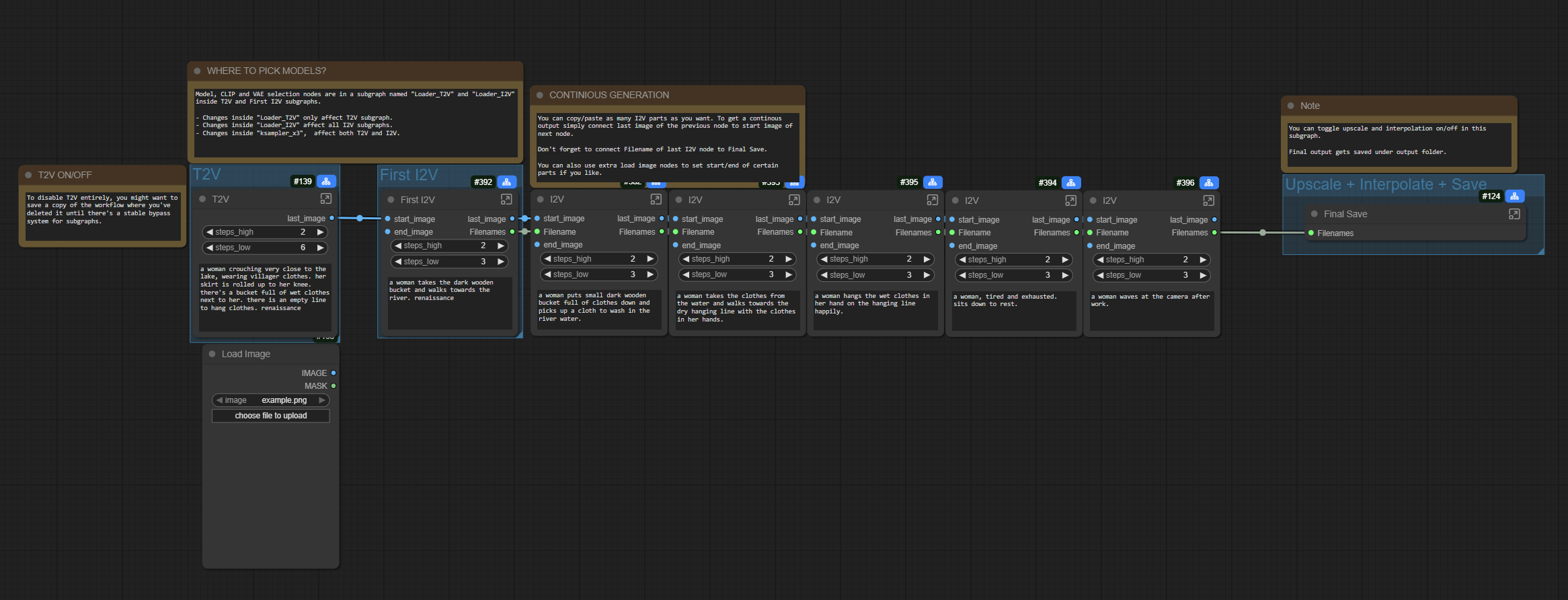Click the blue subgraph badge beside #139
The image size is (1568, 600).
326,182
